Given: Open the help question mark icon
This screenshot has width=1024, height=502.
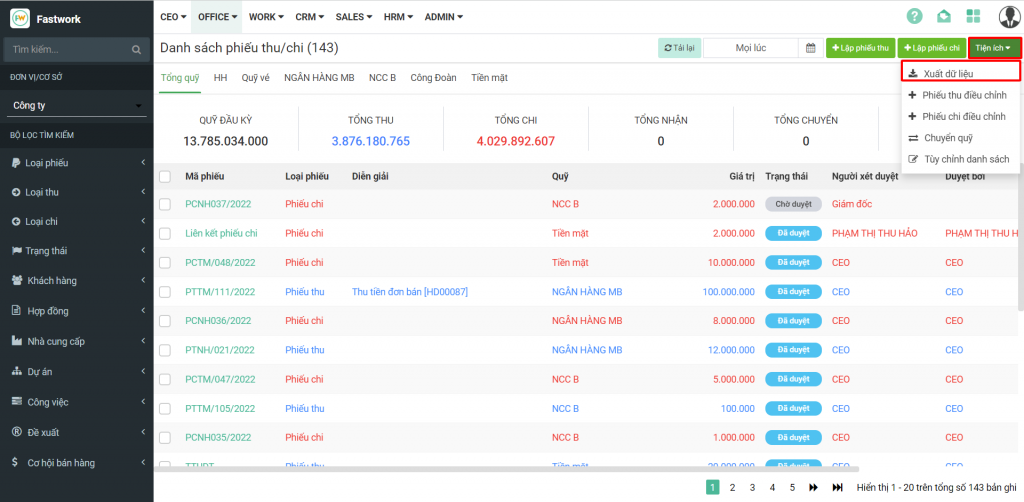Looking at the screenshot, I should click(914, 16).
